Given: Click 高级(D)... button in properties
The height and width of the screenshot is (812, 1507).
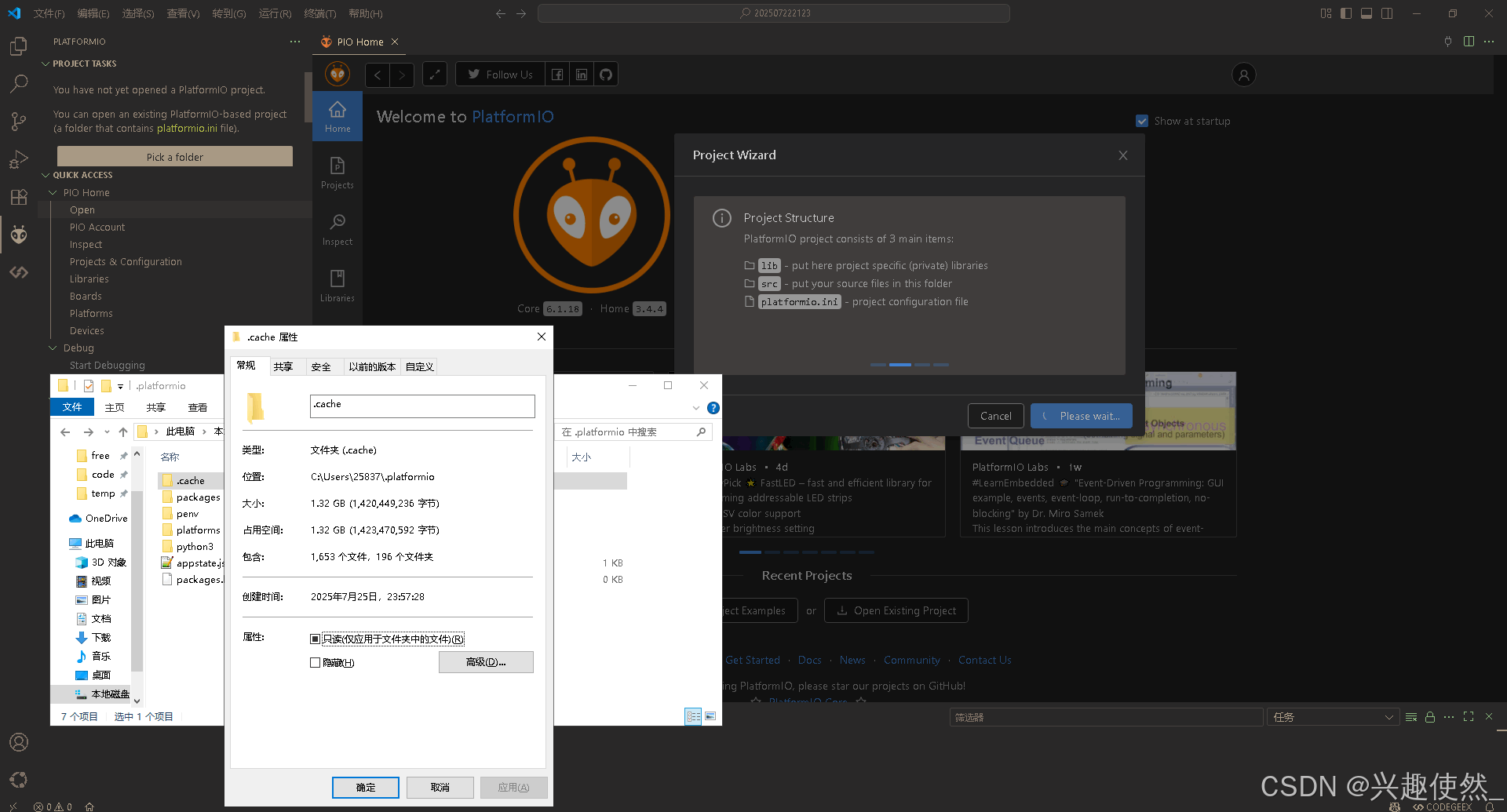Looking at the screenshot, I should click(x=486, y=662).
